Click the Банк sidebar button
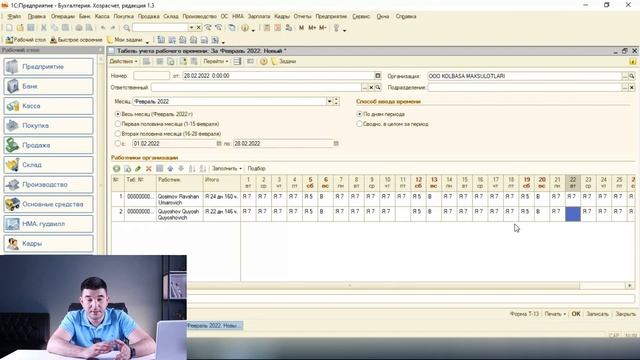The width and height of the screenshot is (640, 360). click(x=49, y=86)
